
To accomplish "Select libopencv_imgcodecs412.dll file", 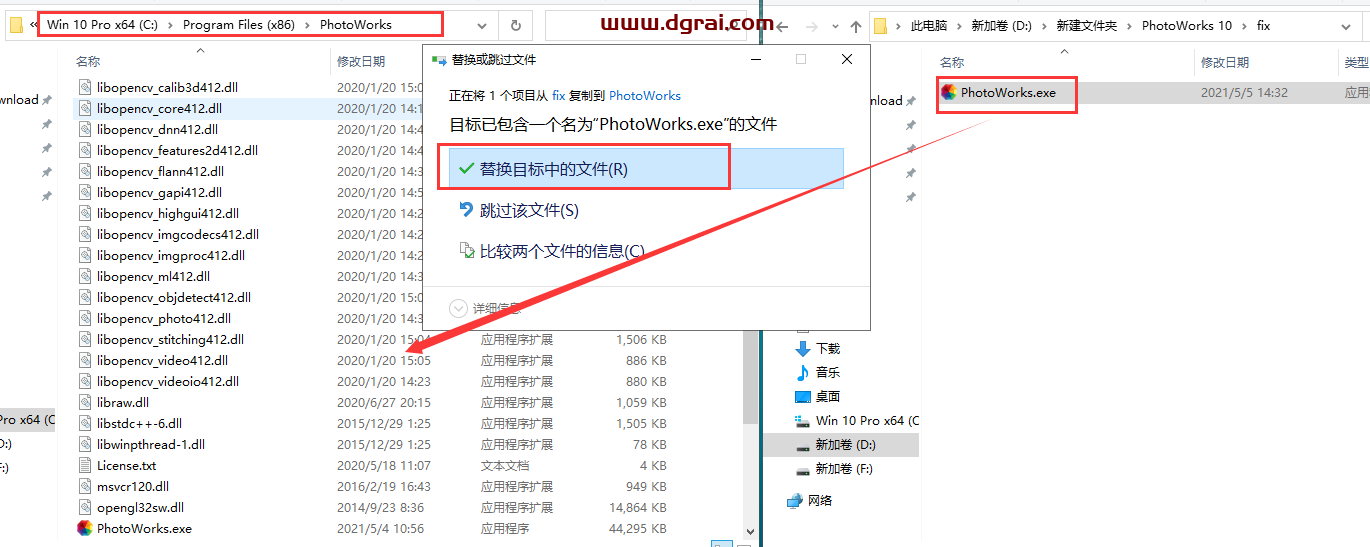I will click(178, 234).
